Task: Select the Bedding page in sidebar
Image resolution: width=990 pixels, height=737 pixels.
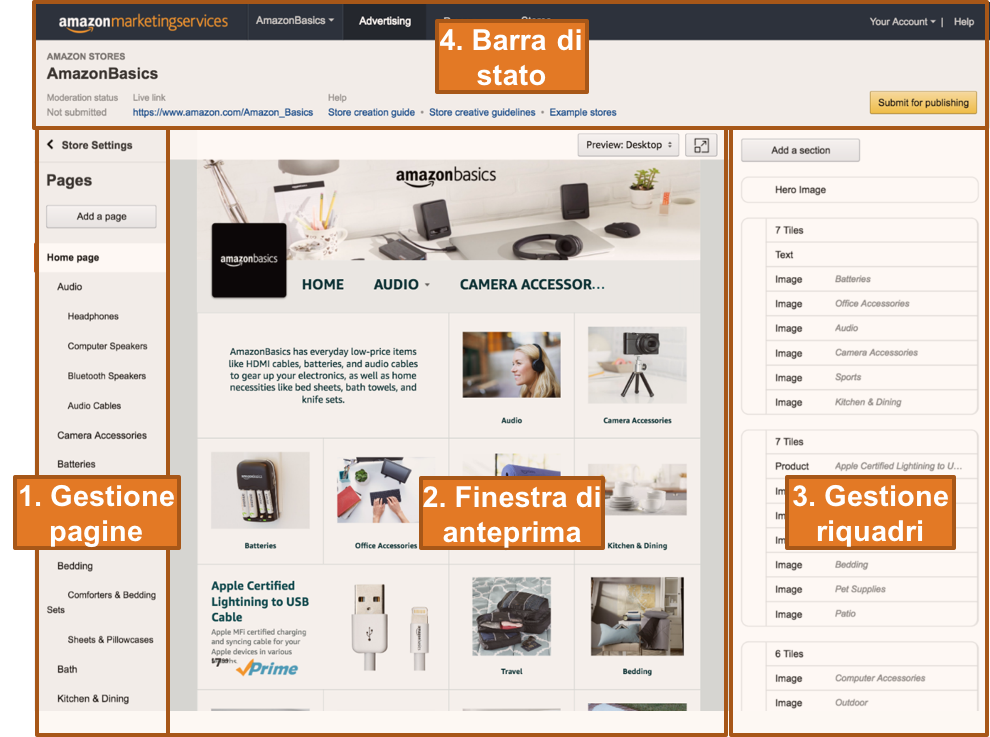Action: click(x=75, y=566)
